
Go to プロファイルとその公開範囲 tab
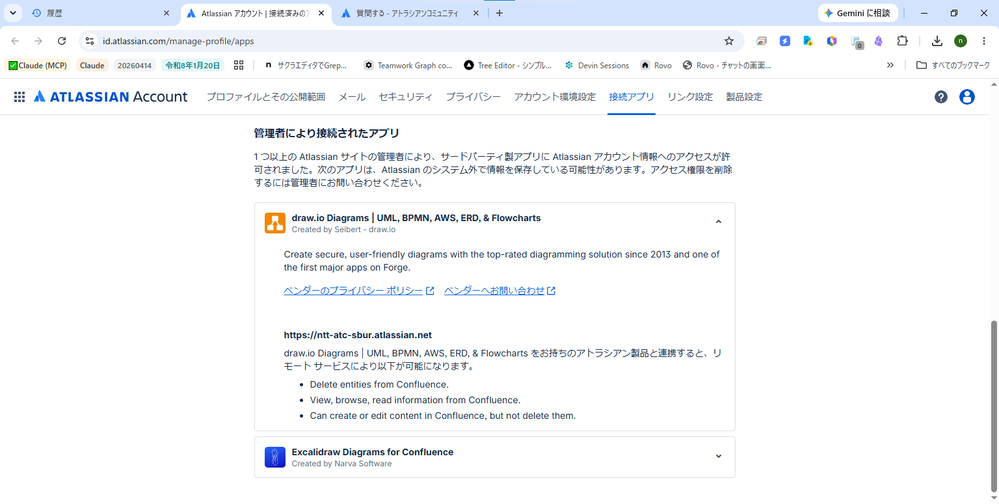(x=266, y=97)
